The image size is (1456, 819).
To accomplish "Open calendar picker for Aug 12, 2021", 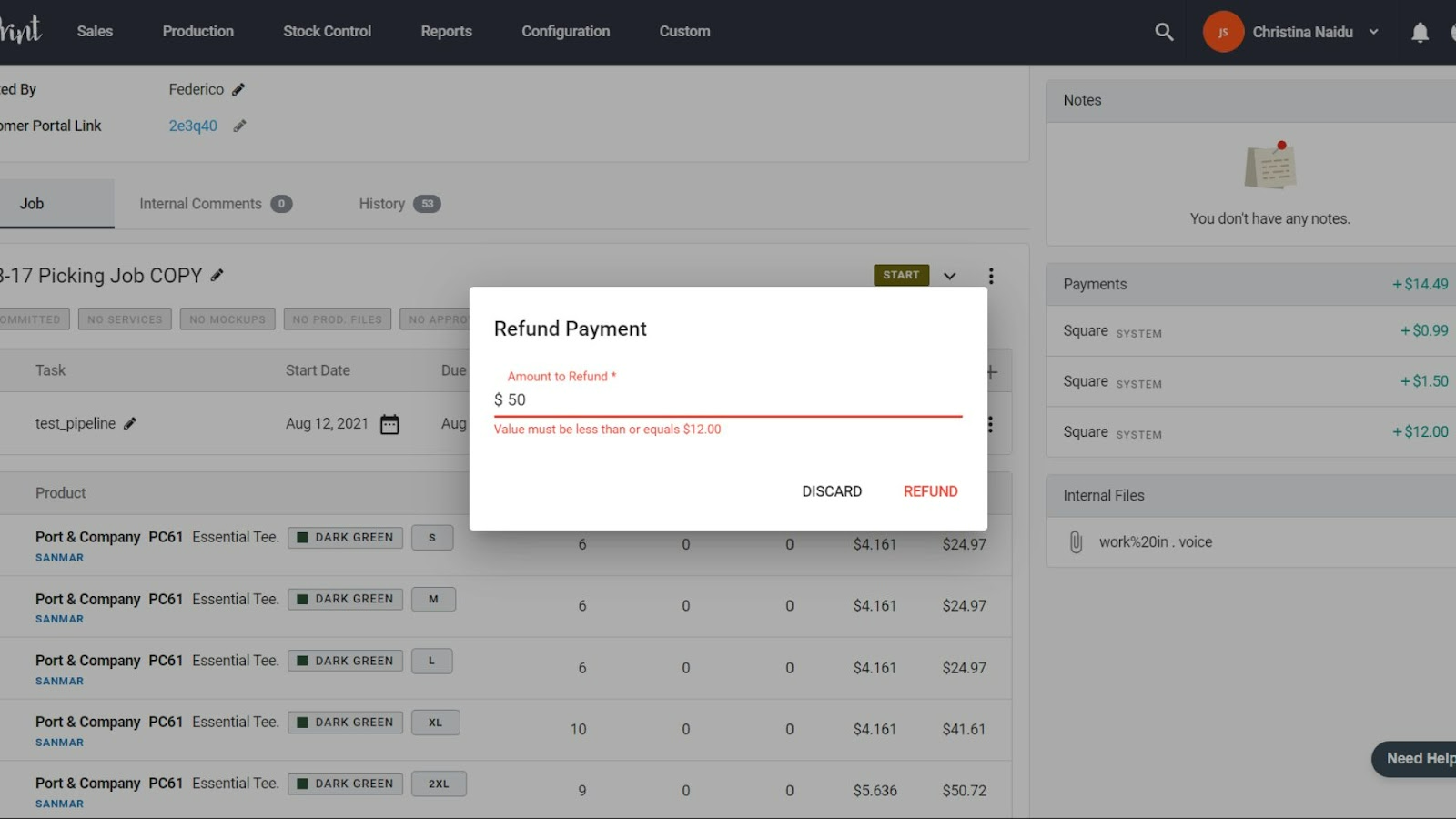I will [389, 424].
